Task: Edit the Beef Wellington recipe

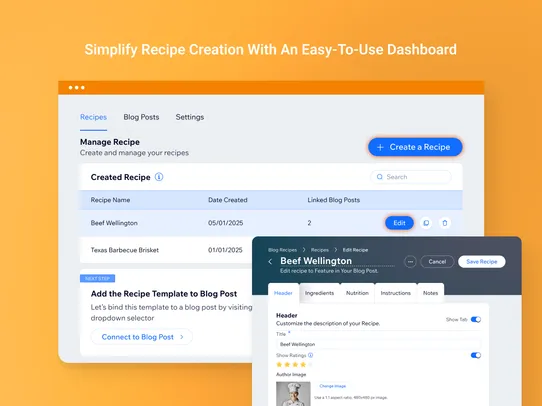Action: point(399,223)
